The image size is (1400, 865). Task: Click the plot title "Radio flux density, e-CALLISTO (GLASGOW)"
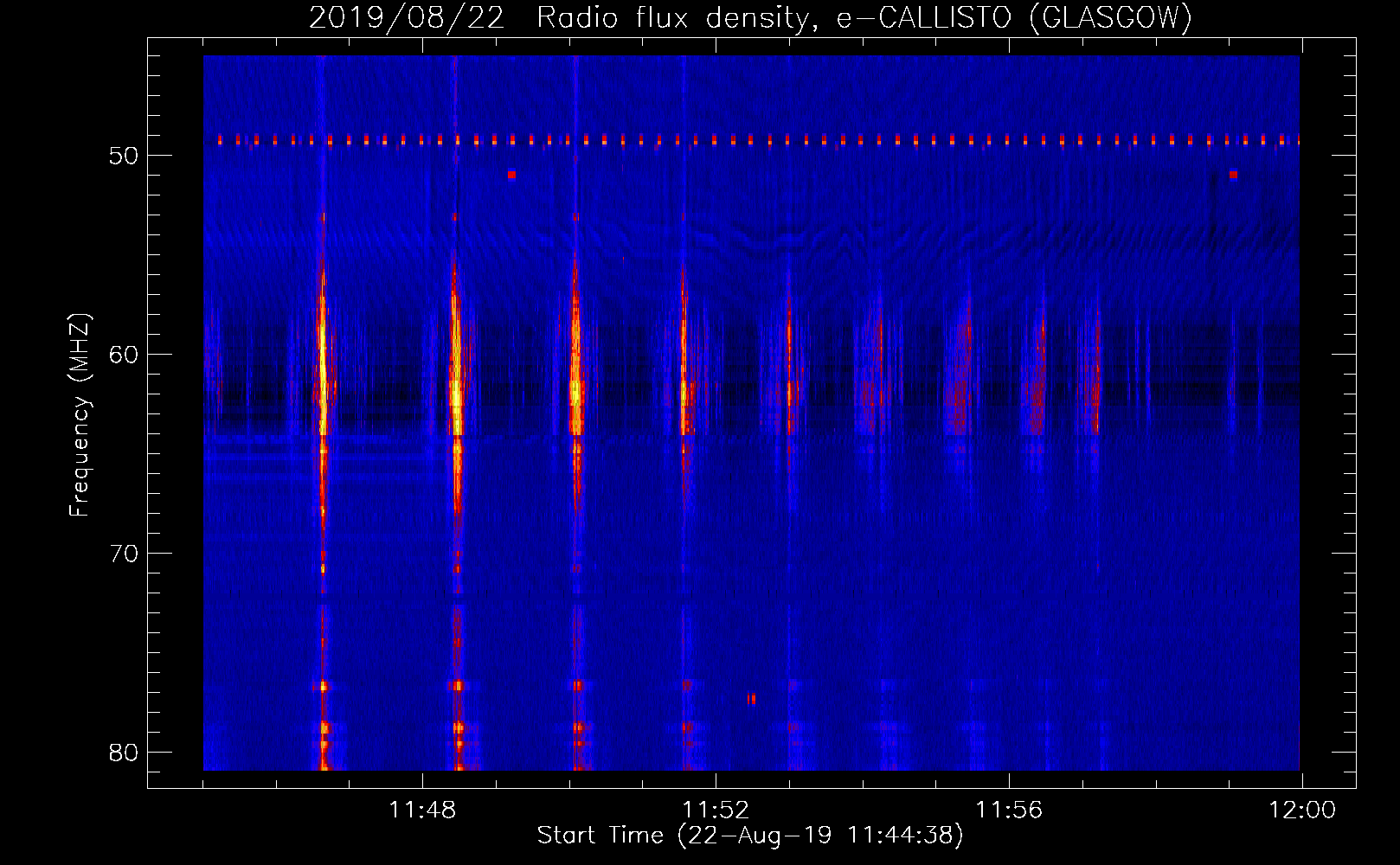(x=864, y=18)
